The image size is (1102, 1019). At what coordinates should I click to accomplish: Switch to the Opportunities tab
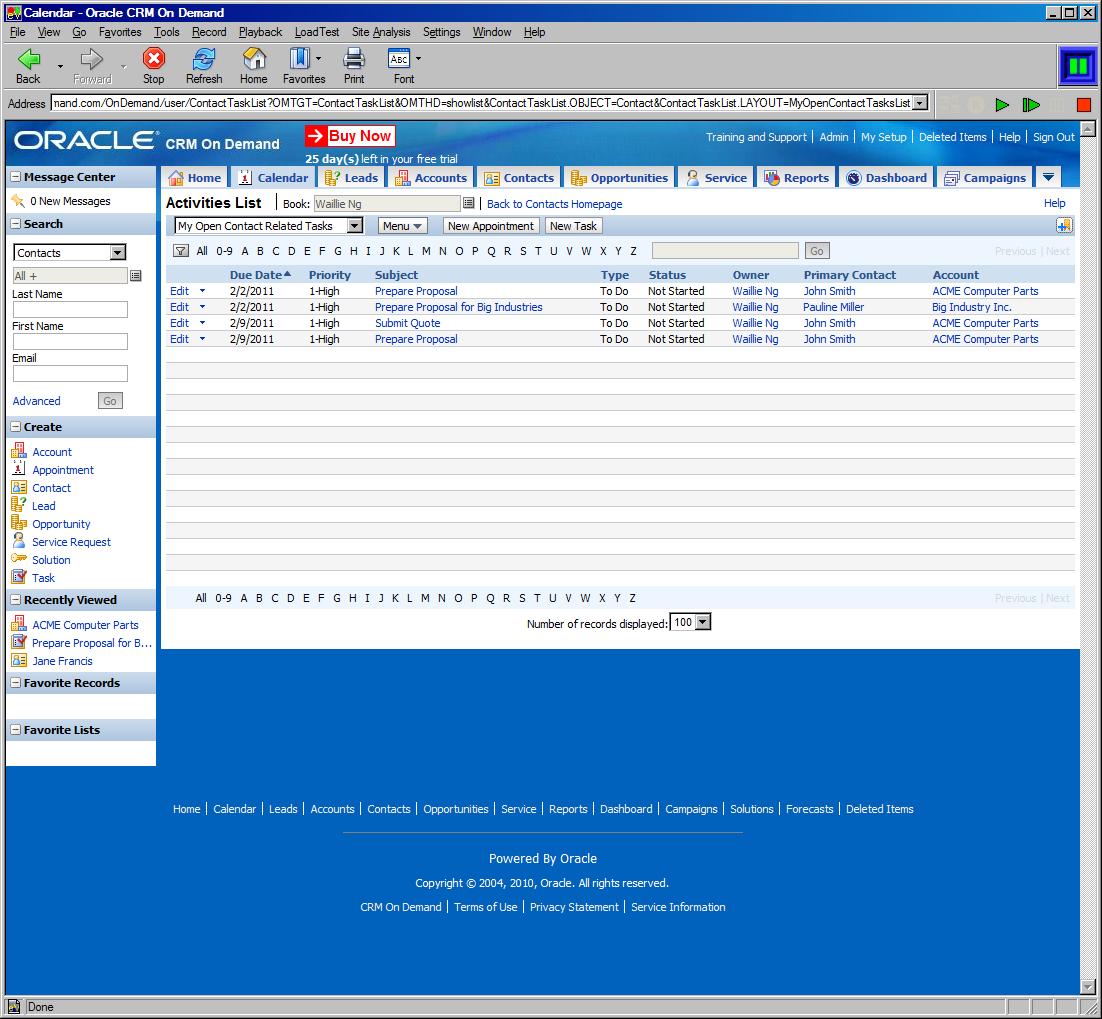[620, 178]
